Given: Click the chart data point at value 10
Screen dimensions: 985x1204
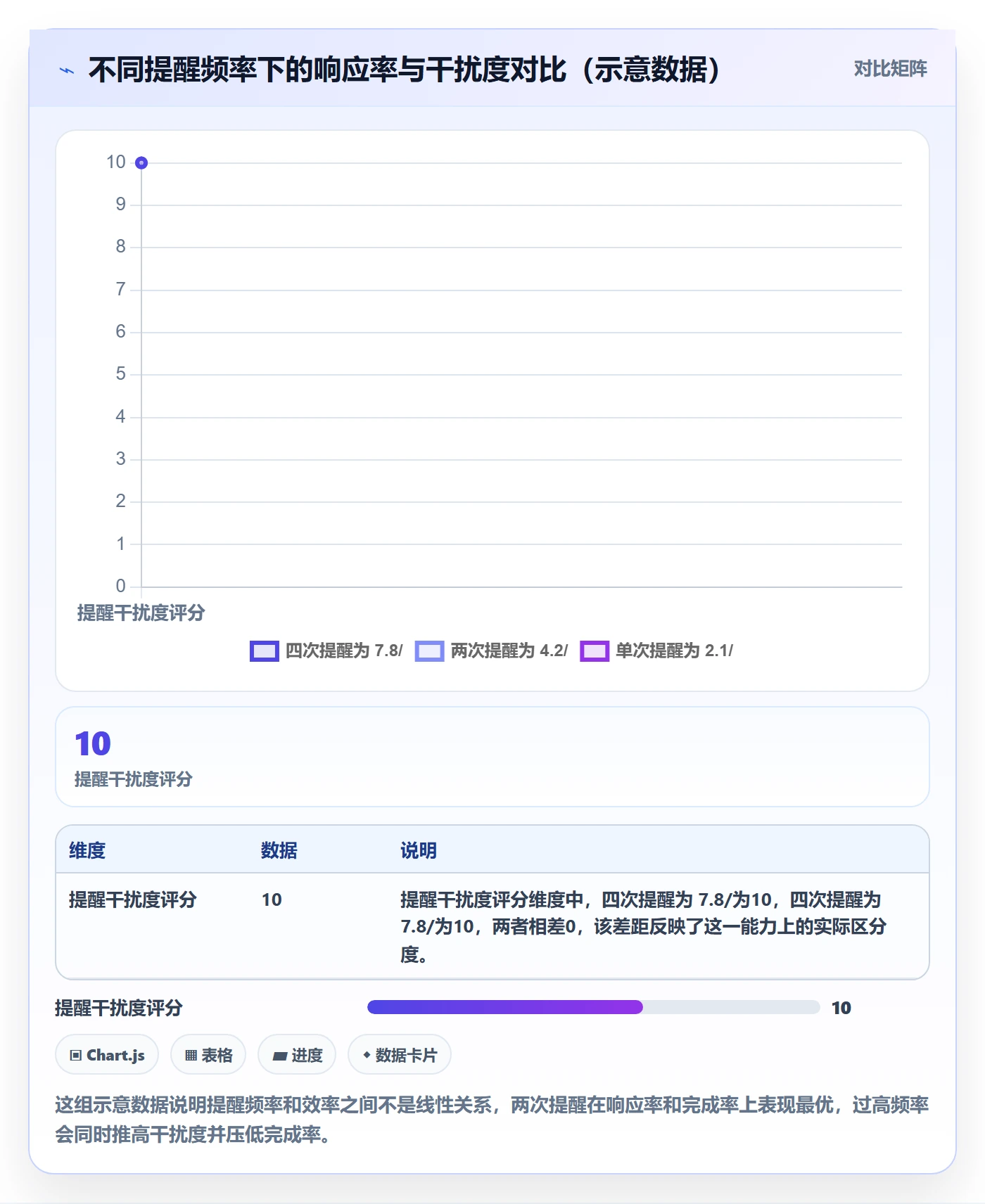Looking at the screenshot, I should click(x=141, y=163).
